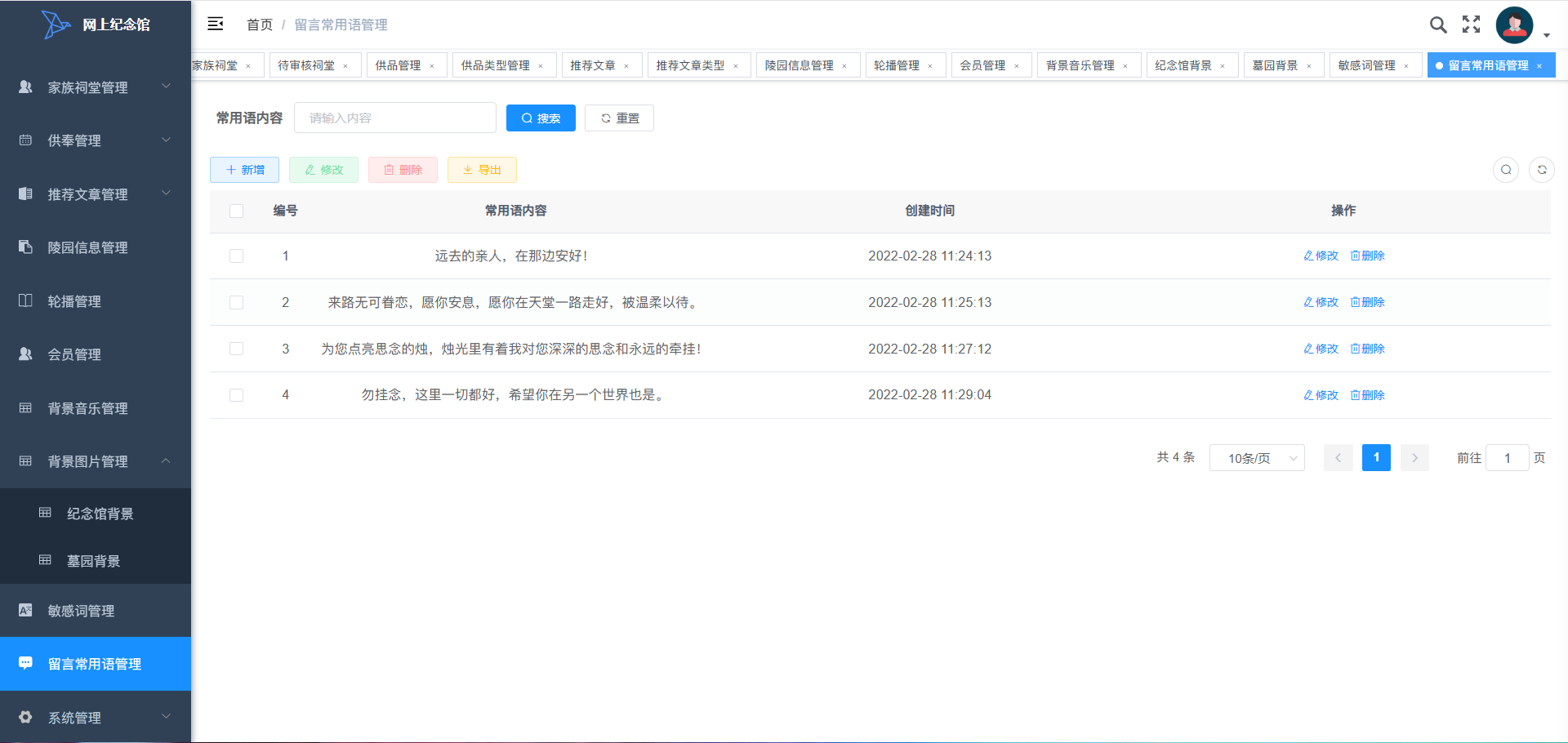This screenshot has height=743, width=1568.
Task: Close the 家族祠堂 tab
Action: click(248, 66)
